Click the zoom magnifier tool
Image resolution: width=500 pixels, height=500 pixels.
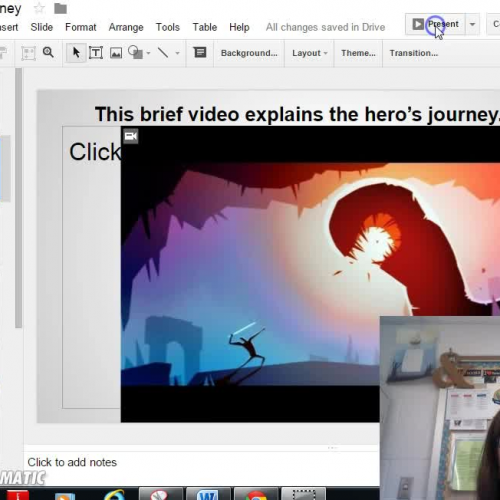[48, 52]
